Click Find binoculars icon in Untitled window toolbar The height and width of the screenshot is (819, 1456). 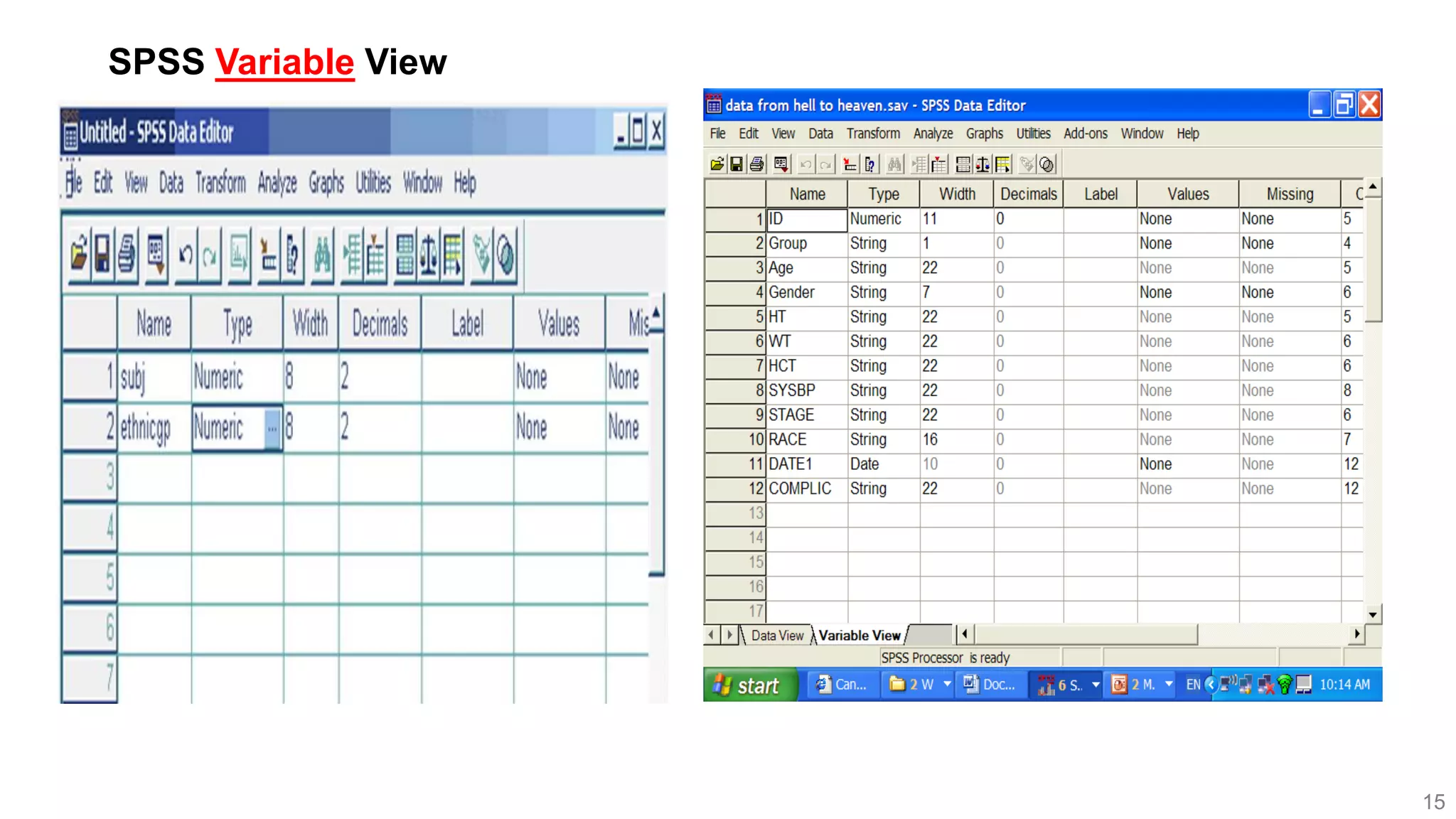322,255
